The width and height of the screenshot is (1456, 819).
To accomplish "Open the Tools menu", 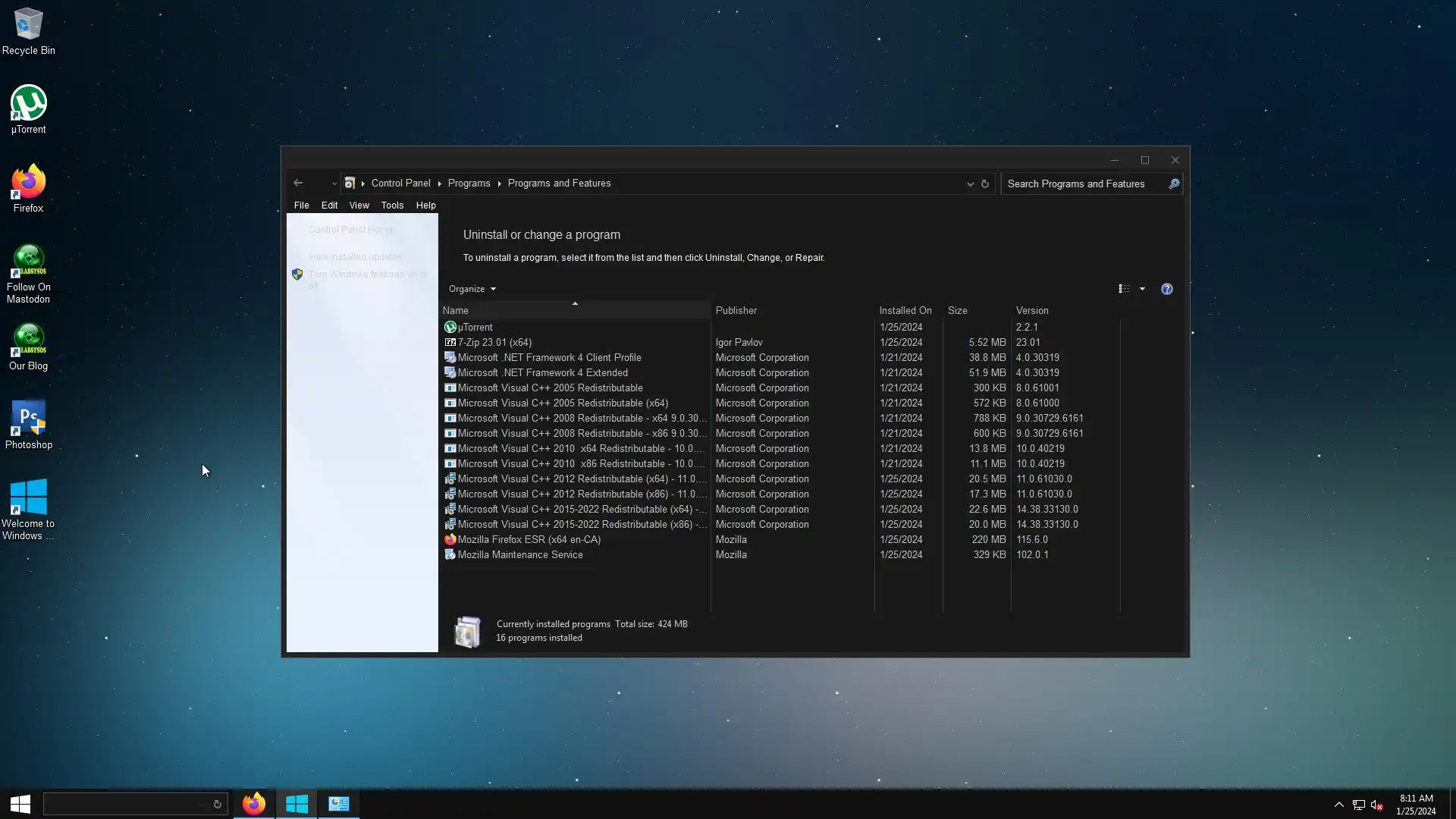I will [392, 206].
